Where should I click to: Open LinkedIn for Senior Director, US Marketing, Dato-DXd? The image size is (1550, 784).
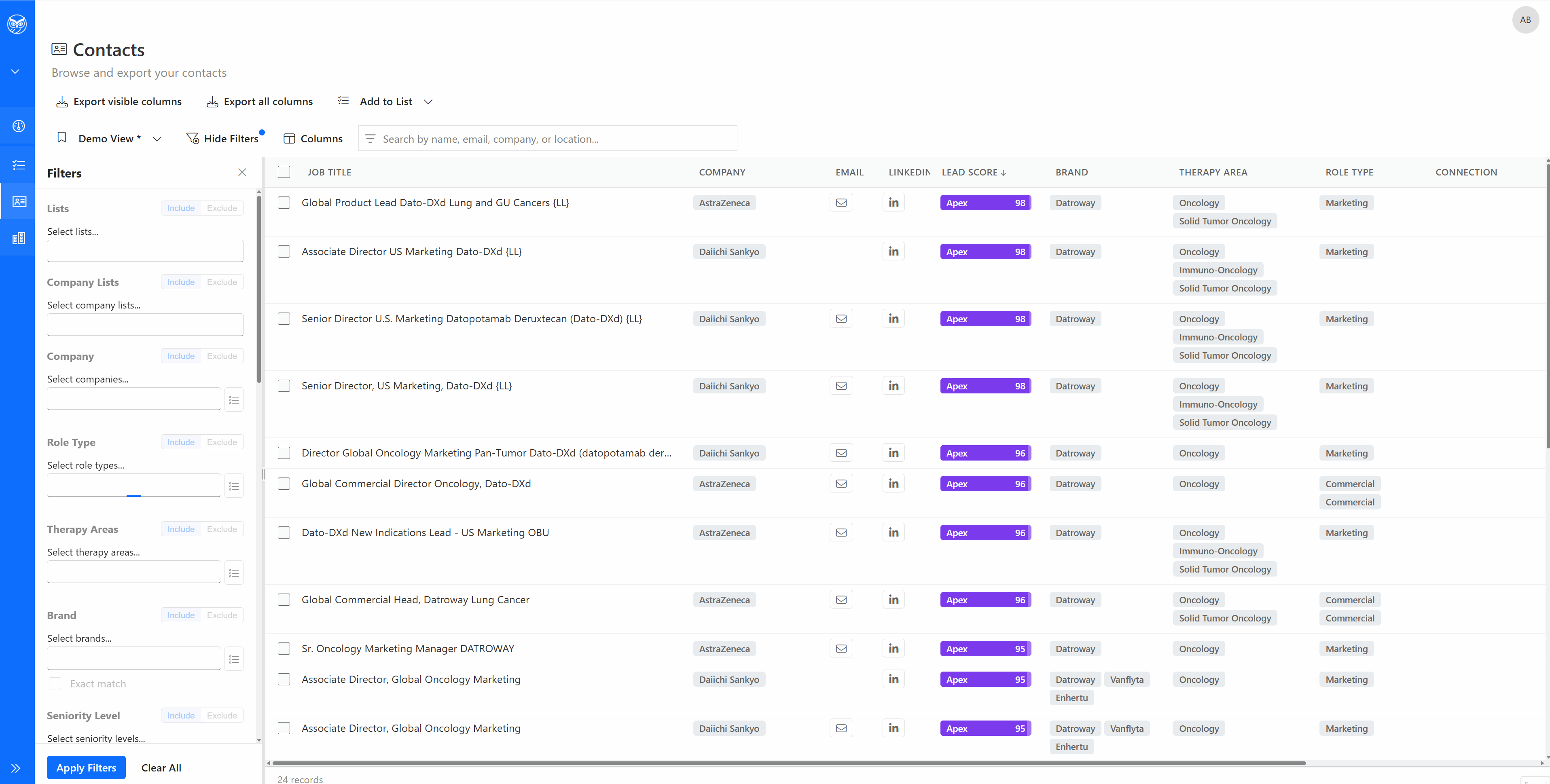(894, 386)
